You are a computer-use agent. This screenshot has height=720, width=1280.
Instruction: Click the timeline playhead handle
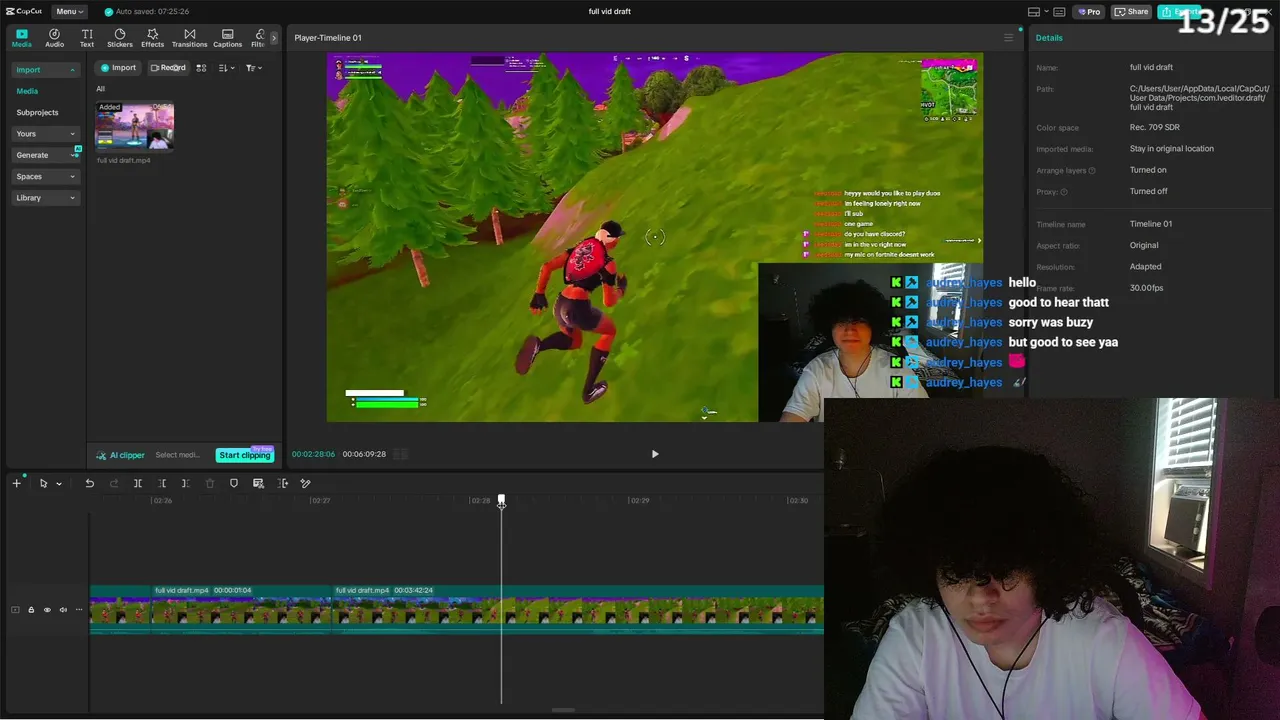click(501, 500)
